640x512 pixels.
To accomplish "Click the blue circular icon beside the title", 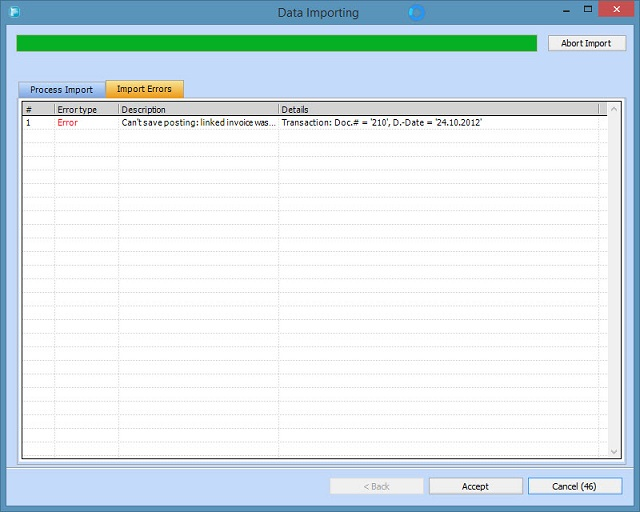I will pos(417,13).
